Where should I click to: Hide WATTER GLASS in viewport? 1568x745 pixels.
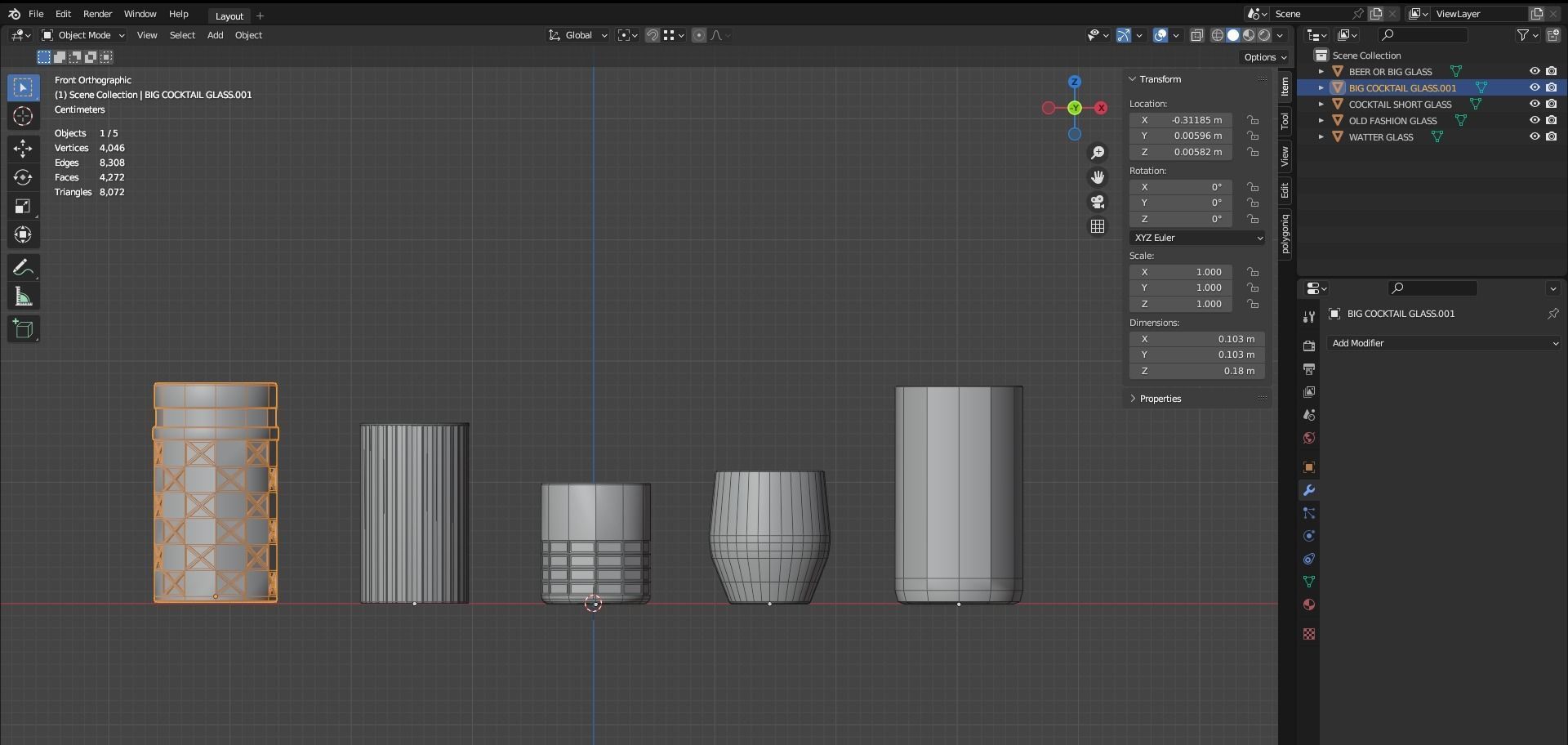[x=1535, y=137]
